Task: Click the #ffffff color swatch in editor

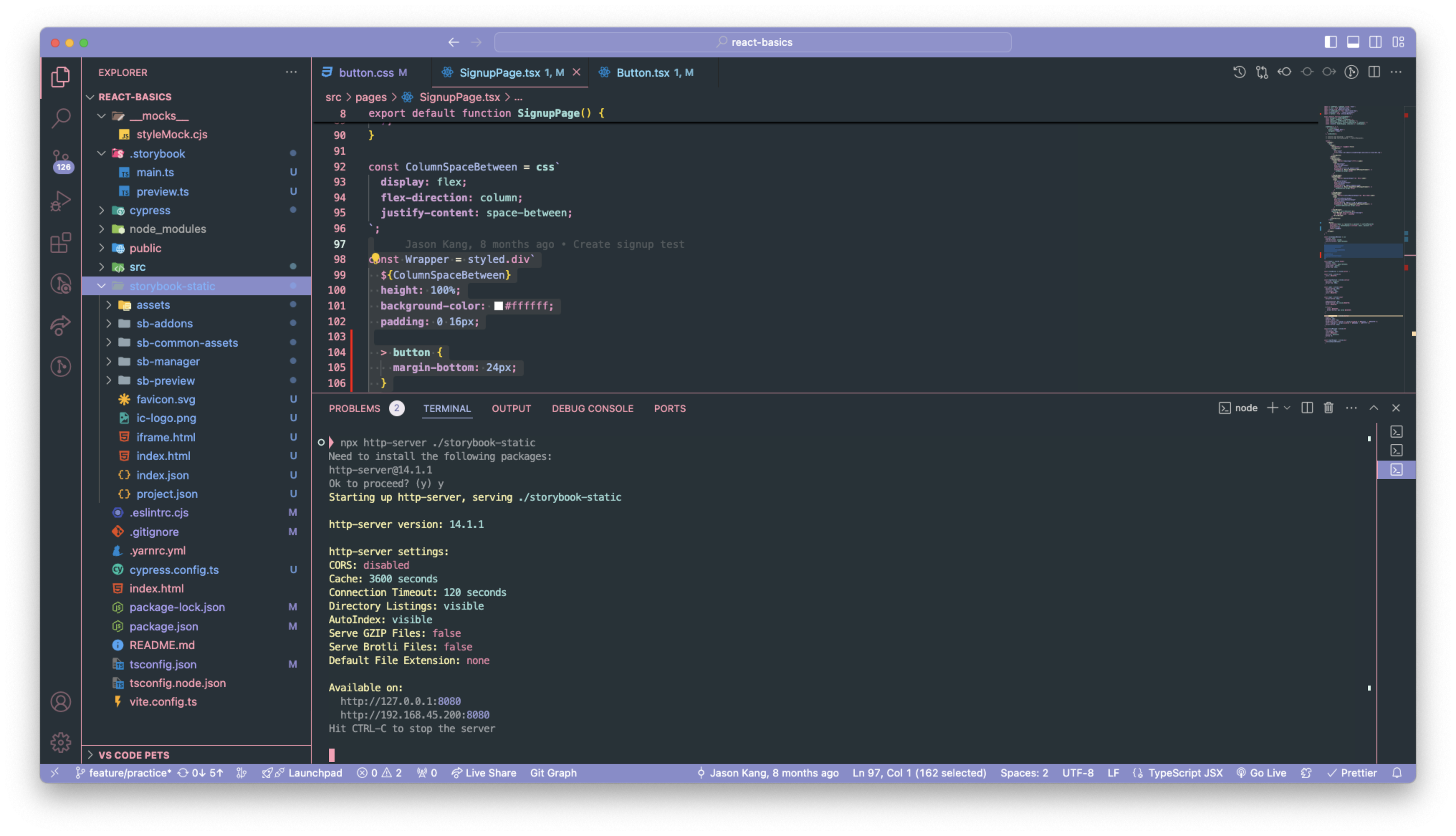Action: click(498, 306)
